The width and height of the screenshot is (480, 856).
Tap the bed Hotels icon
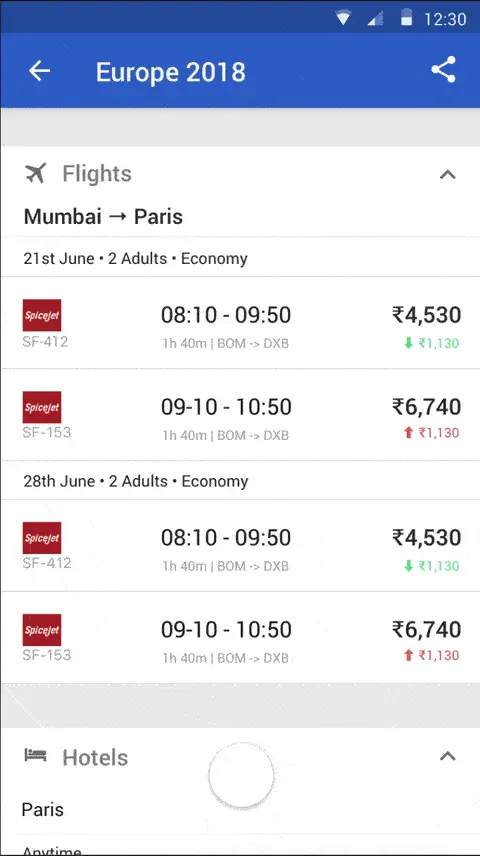(x=35, y=756)
